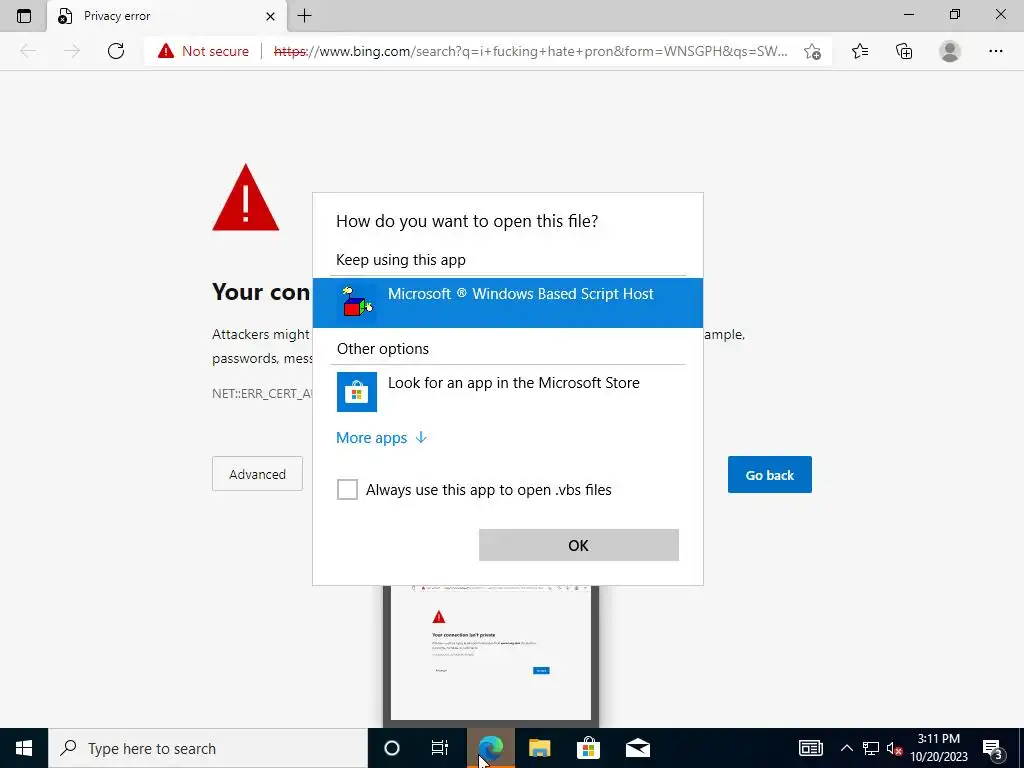Click the red warning triangle on page

tap(246, 198)
